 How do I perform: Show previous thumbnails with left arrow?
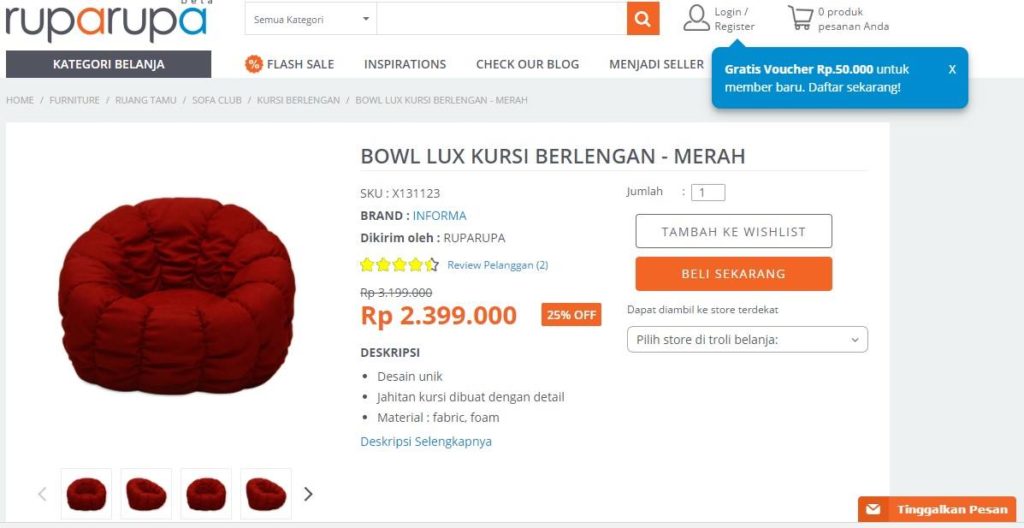pos(42,494)
